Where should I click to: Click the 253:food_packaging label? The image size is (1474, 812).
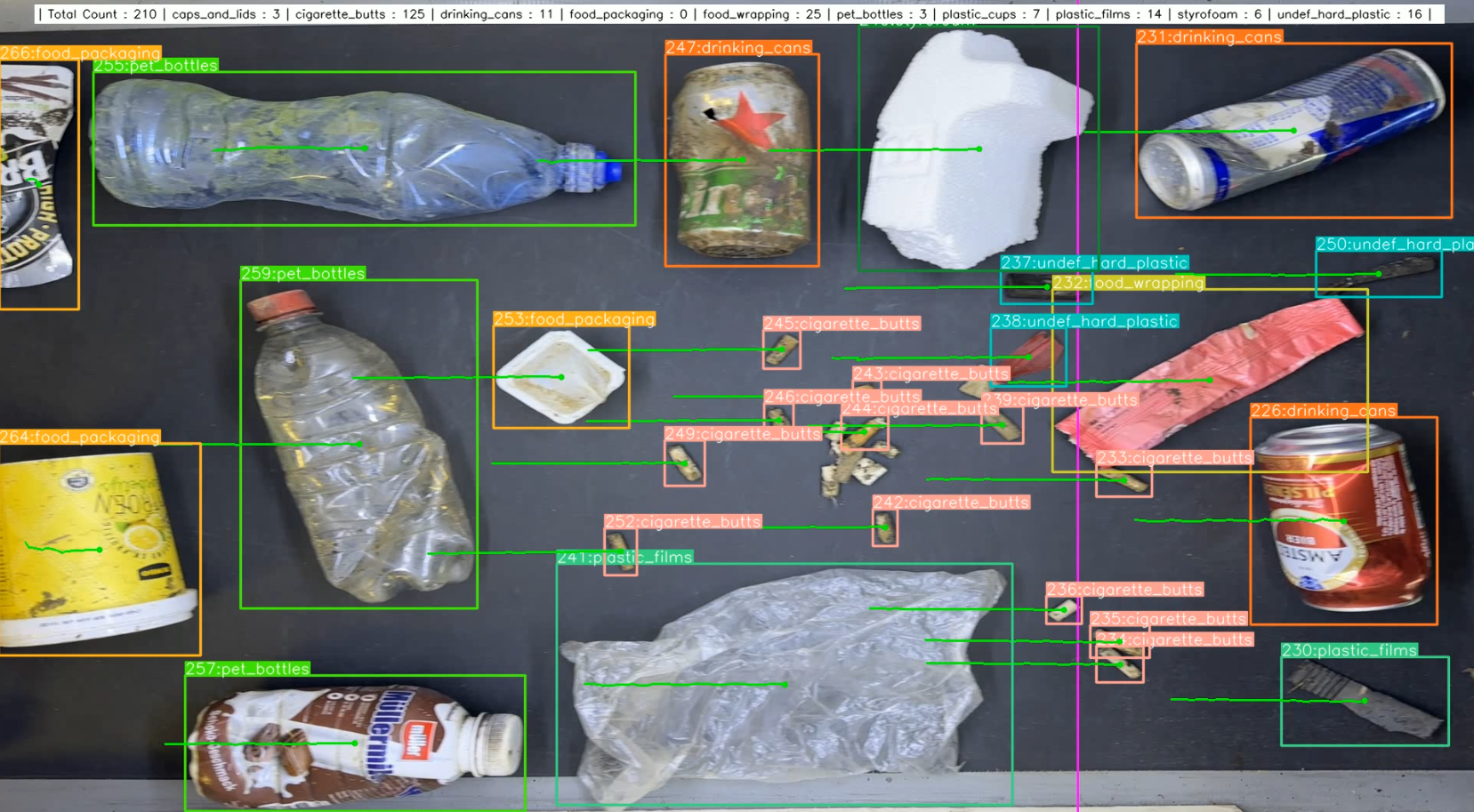574,319
